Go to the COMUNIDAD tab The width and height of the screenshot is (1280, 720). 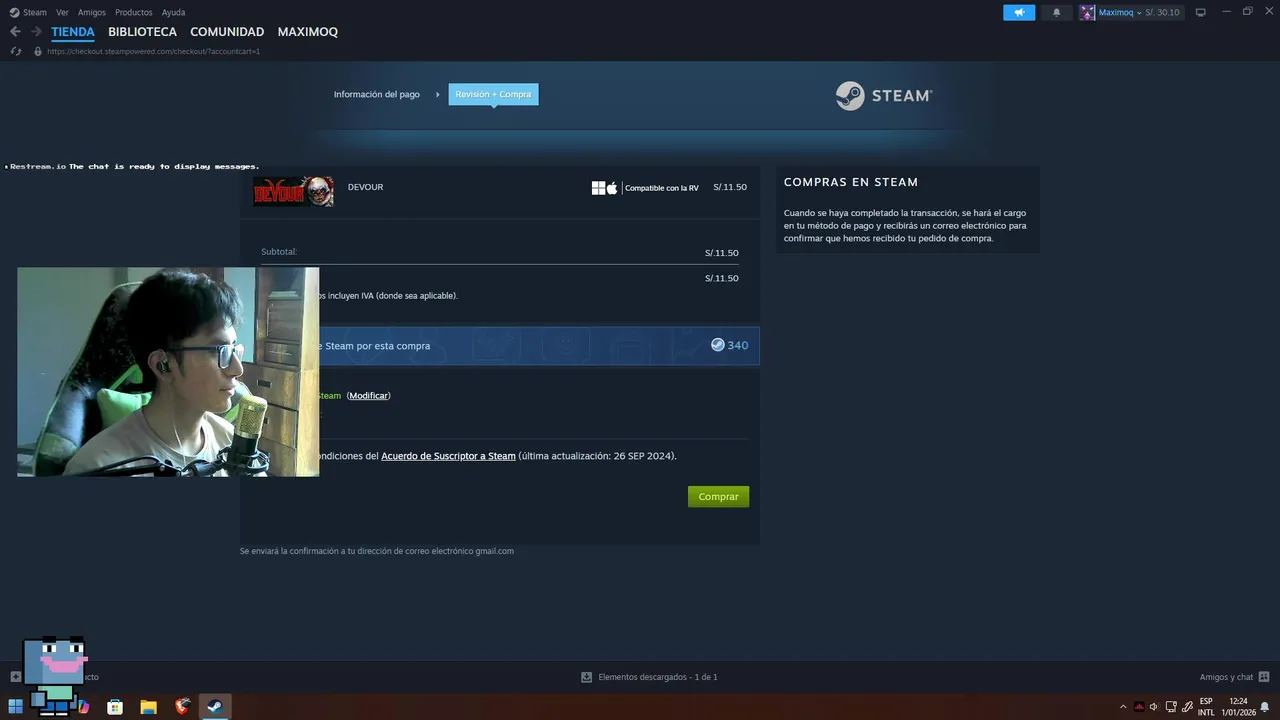[x=227, y=32]
